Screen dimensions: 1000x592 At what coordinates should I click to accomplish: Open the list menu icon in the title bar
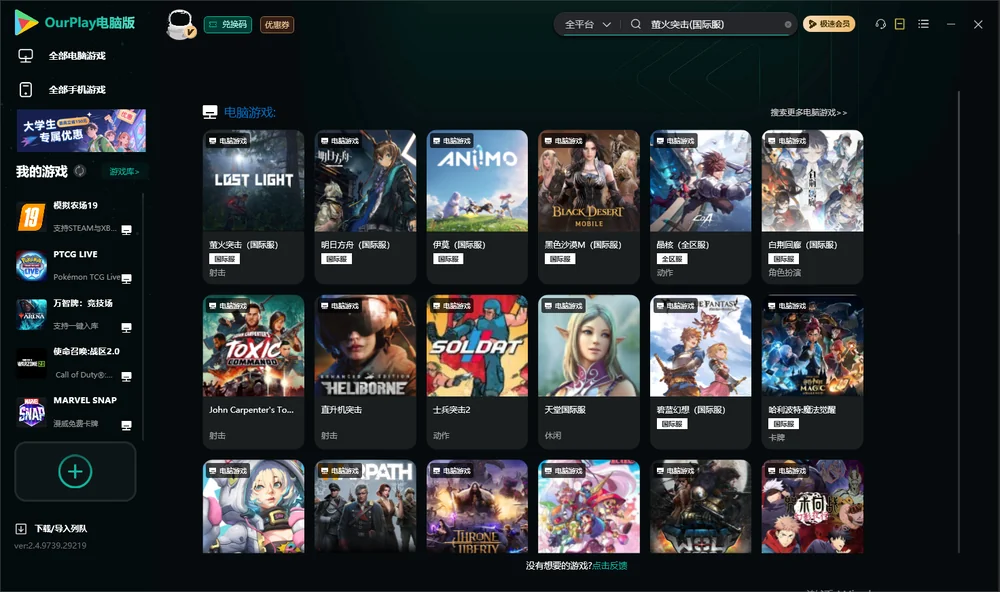point(923,24)
